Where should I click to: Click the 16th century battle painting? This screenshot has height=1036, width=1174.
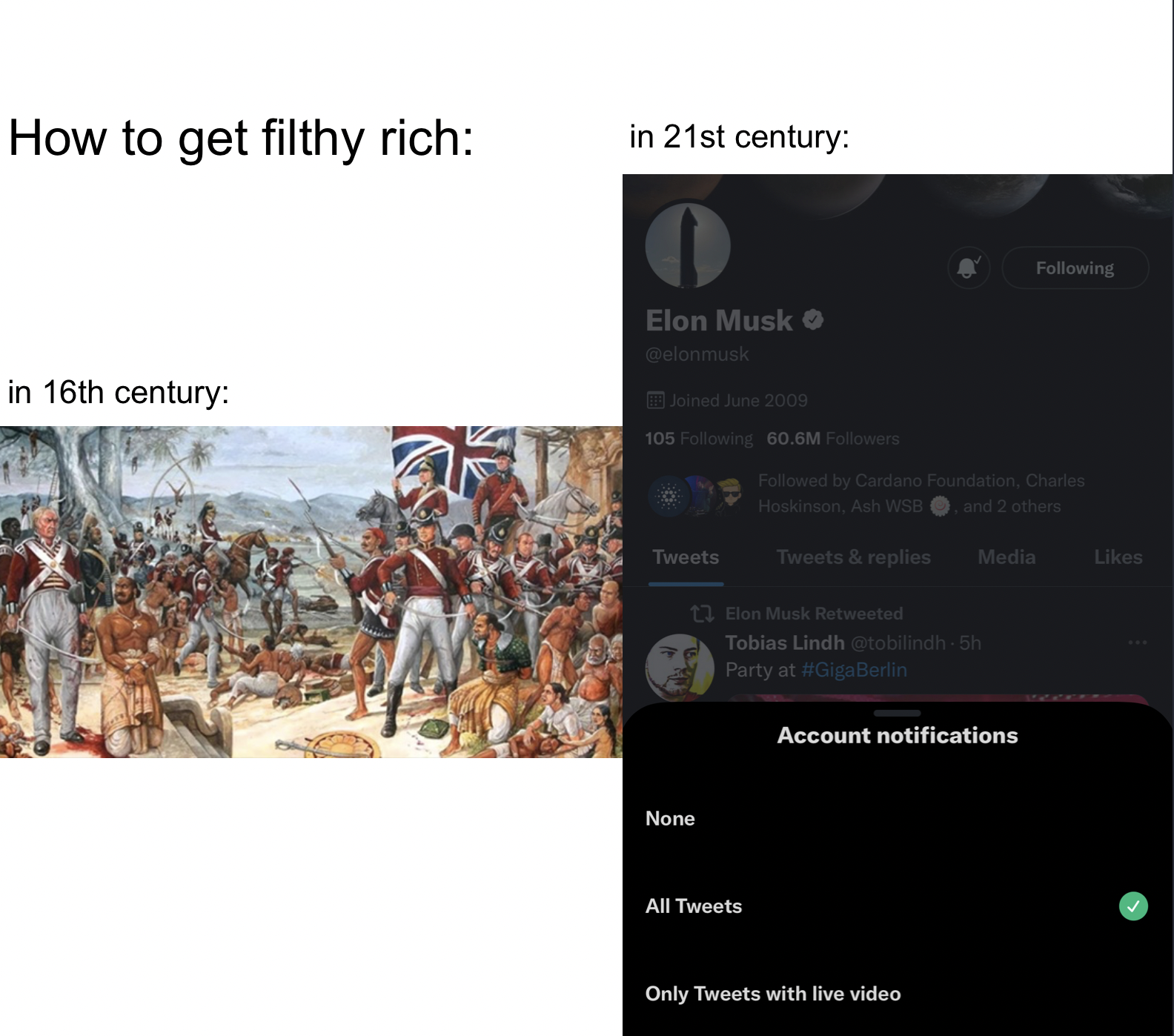point(311,591)
